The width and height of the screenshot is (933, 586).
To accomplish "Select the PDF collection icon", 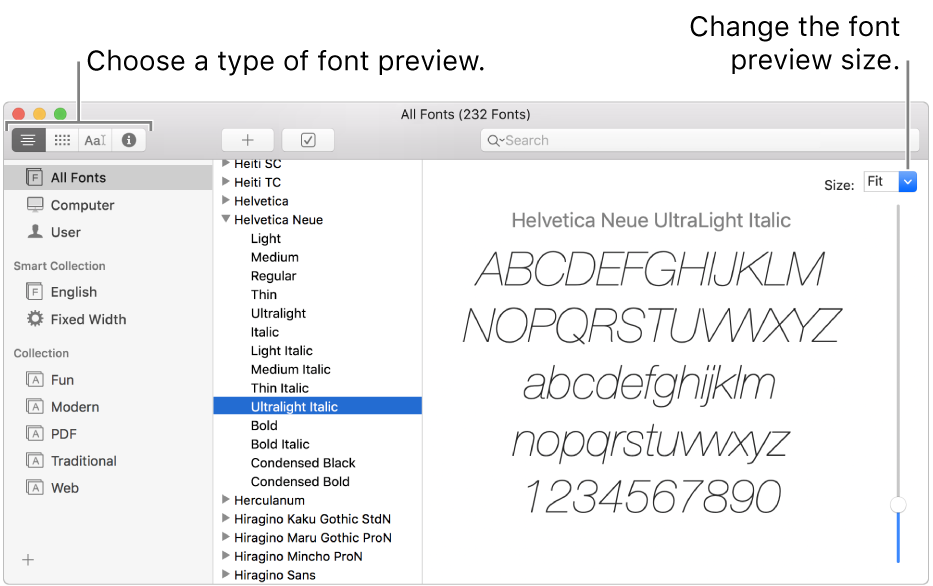I will [x=35, y=433].
